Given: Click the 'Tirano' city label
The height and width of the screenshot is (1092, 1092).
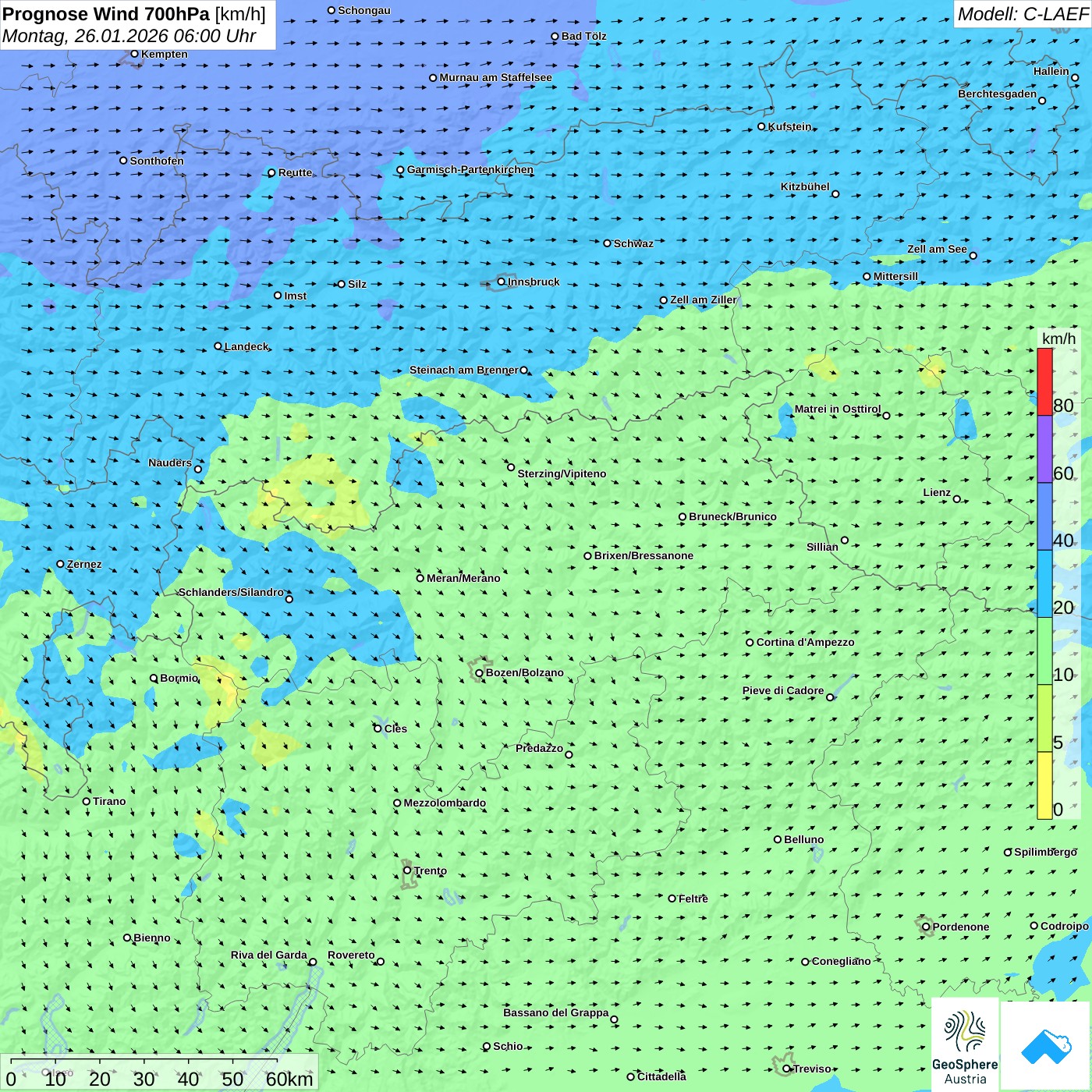Looking at the screenshot, I should click(x=109, y=801).
